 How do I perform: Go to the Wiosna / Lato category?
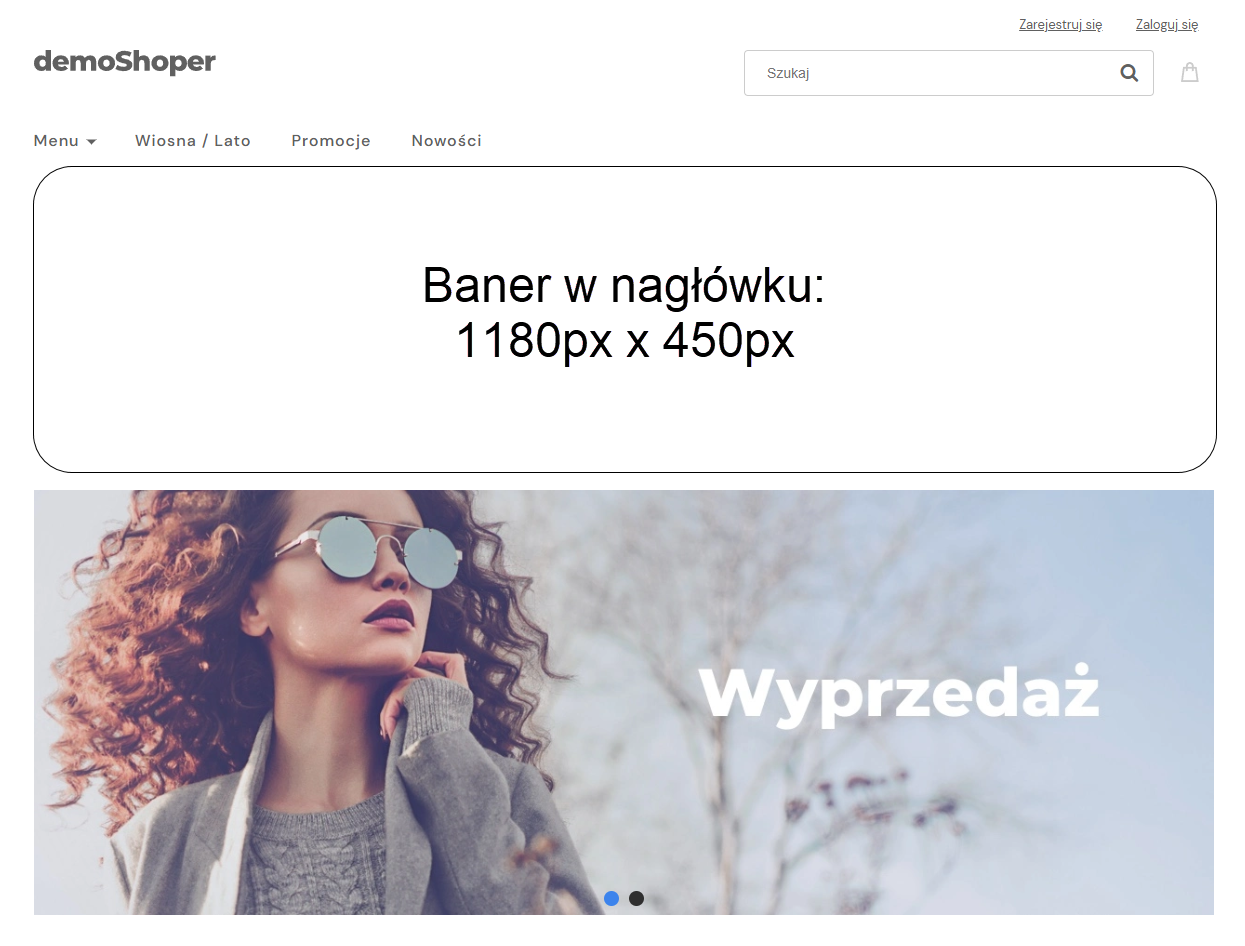point(193,141)
